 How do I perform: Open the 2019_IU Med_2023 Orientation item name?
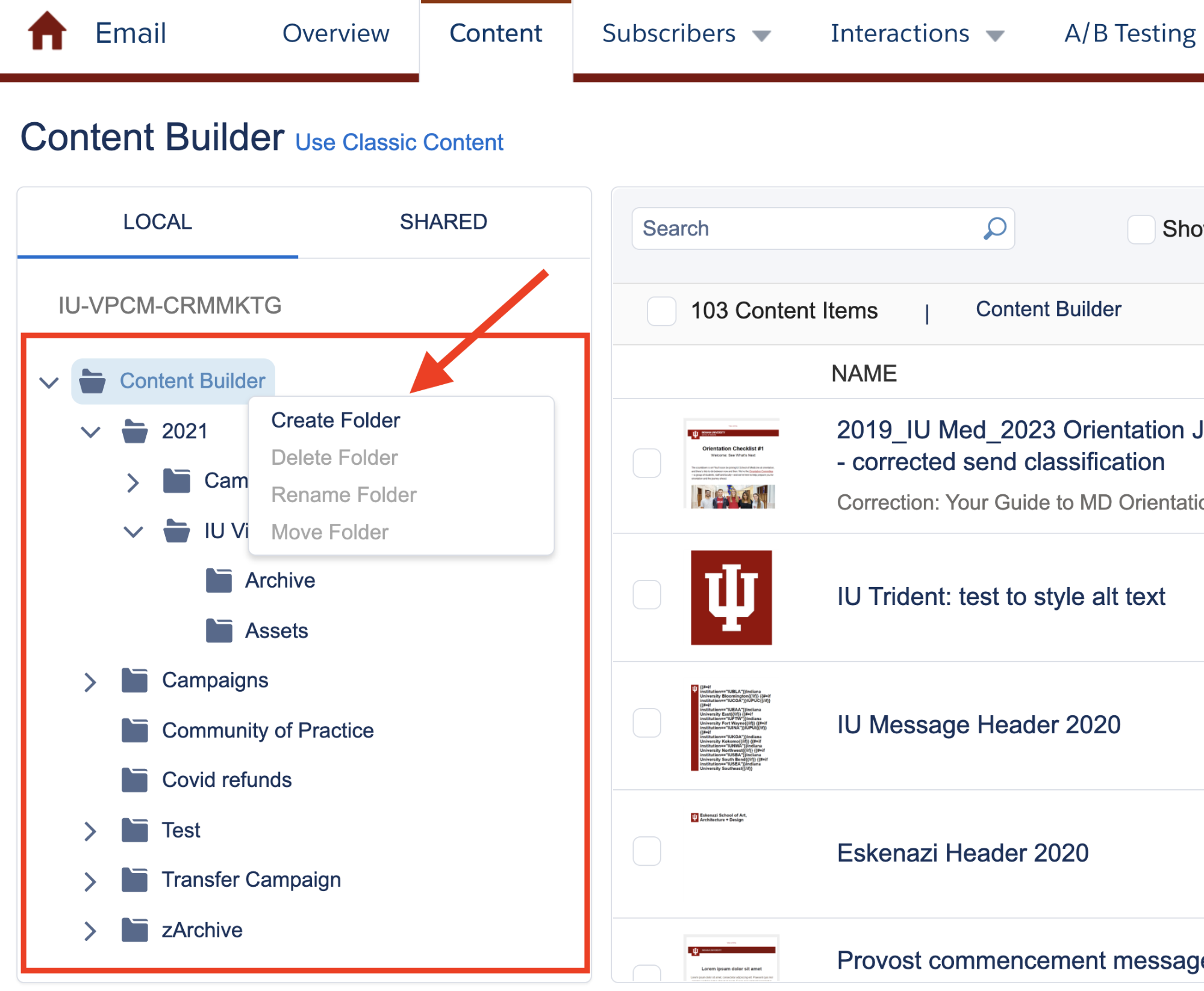[1019, 446]
